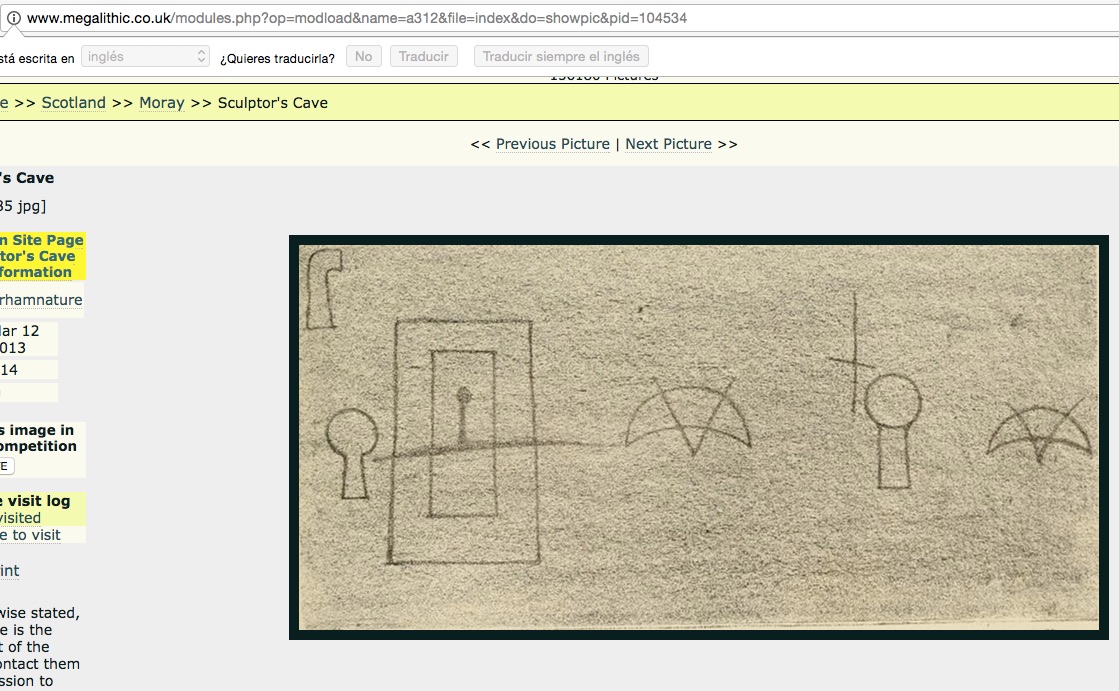Go to the Next Picture
Viewport: 1119px width, 691px height.
click(x=668, y=144)
